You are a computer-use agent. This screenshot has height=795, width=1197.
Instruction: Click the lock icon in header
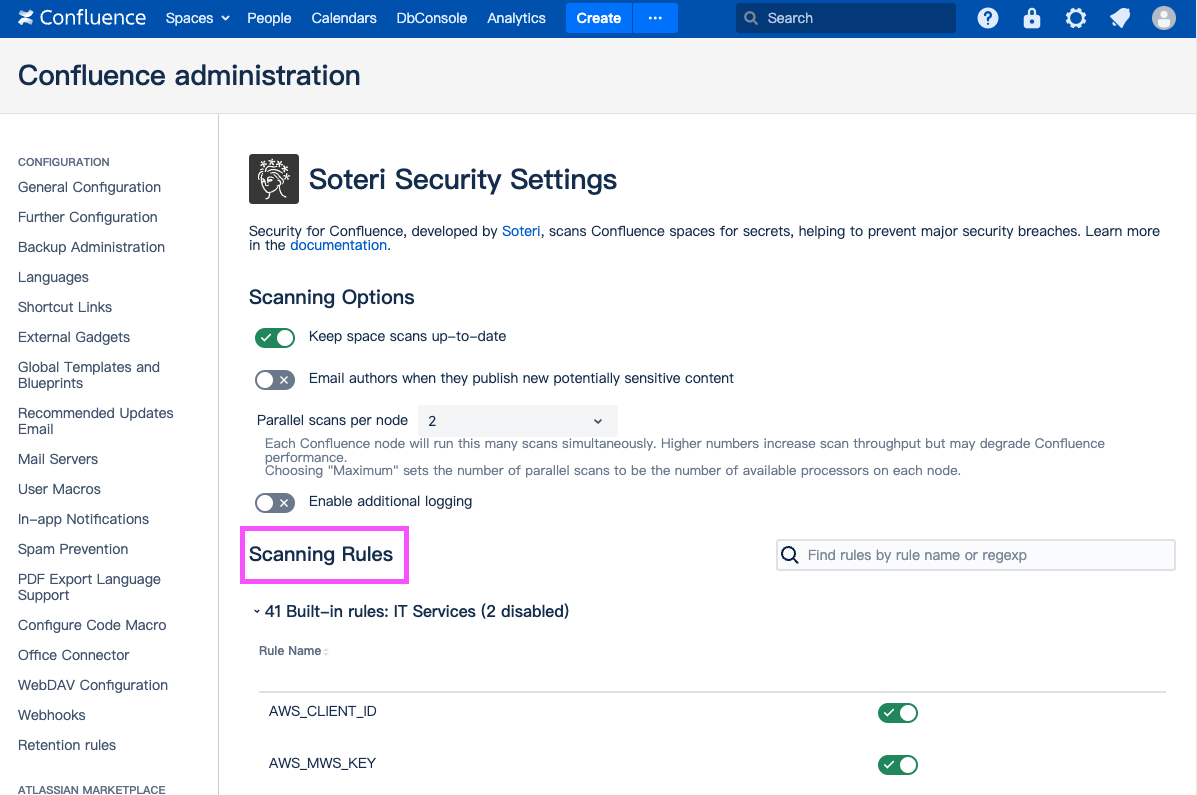point(1032,18)
